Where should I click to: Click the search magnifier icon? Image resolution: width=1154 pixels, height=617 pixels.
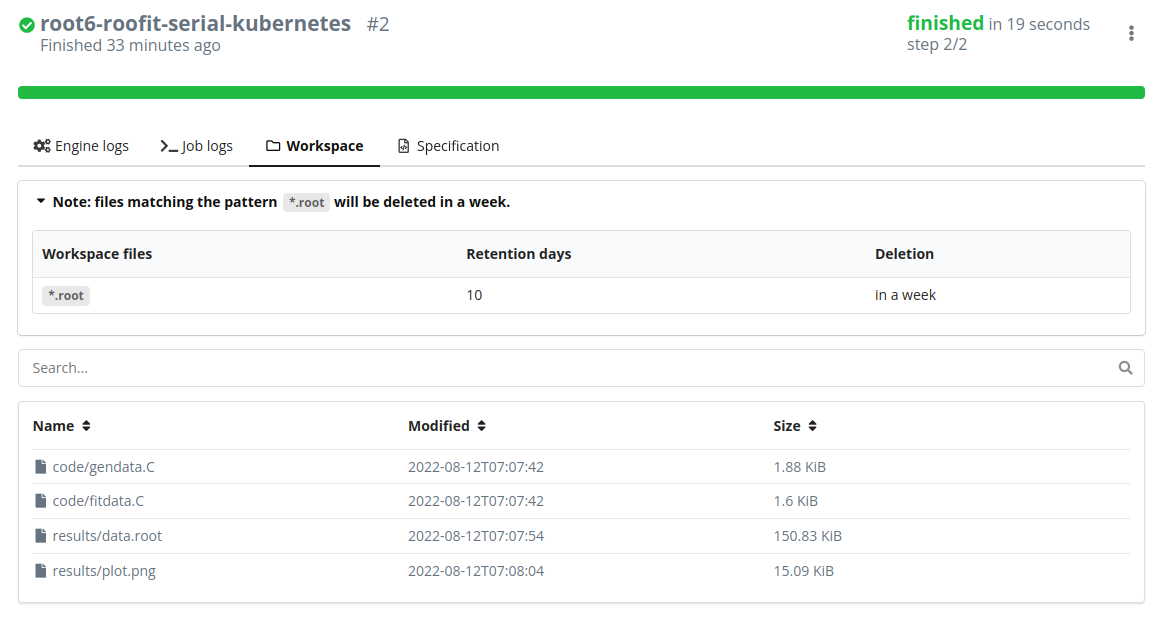coord(1125,367)
